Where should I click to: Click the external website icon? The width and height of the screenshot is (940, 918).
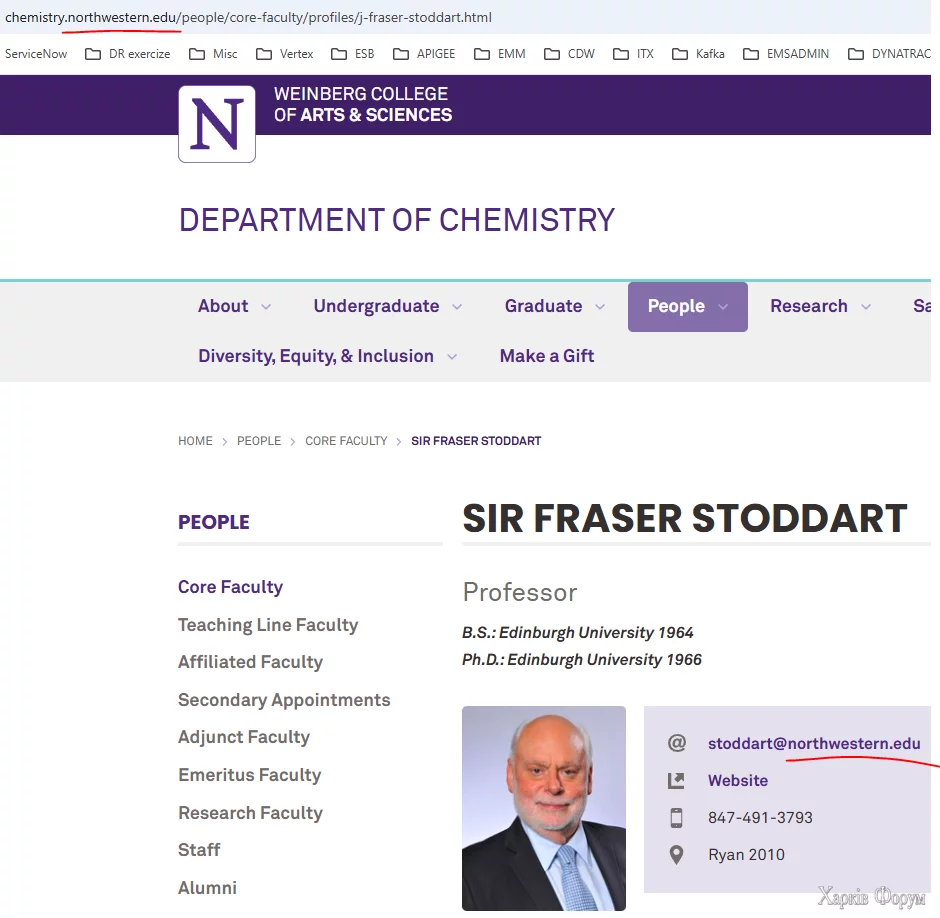(x=677, y=780)
